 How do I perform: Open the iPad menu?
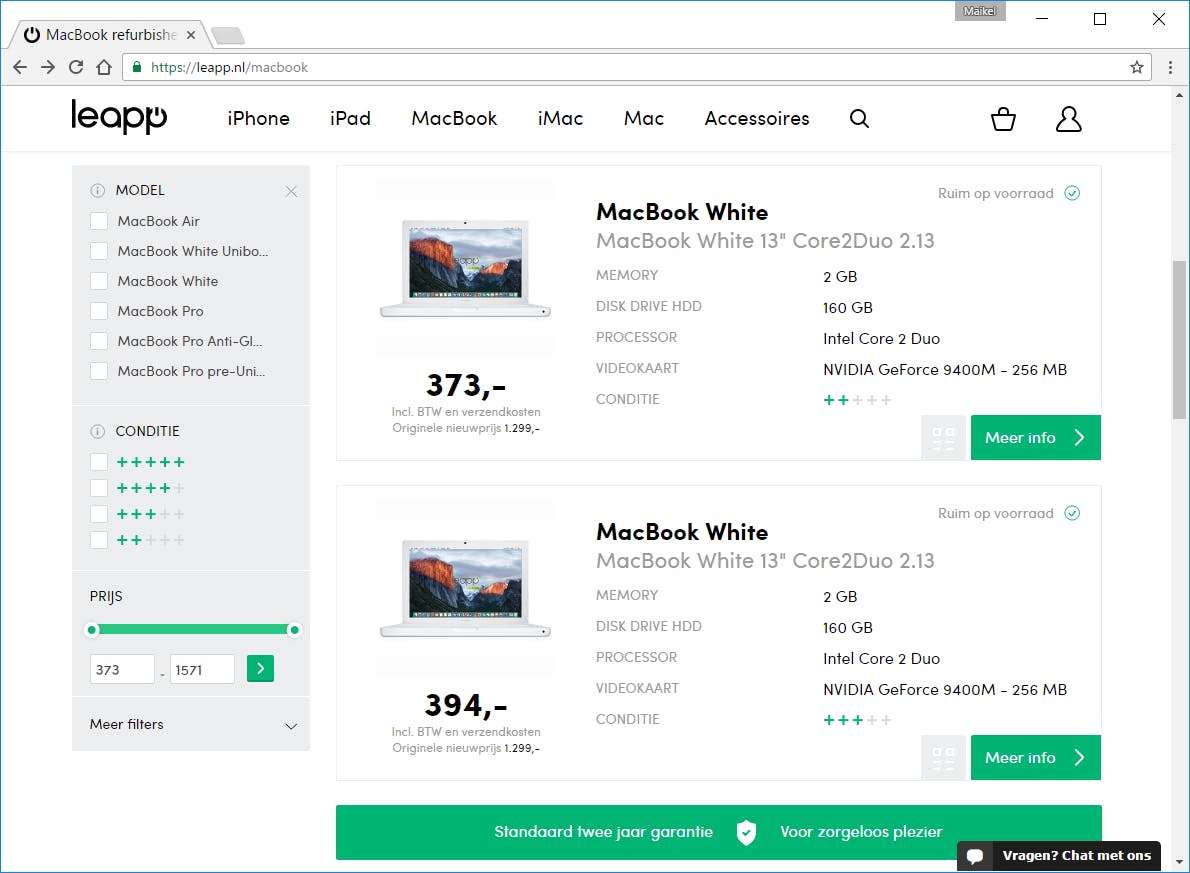tap(350, 118)
